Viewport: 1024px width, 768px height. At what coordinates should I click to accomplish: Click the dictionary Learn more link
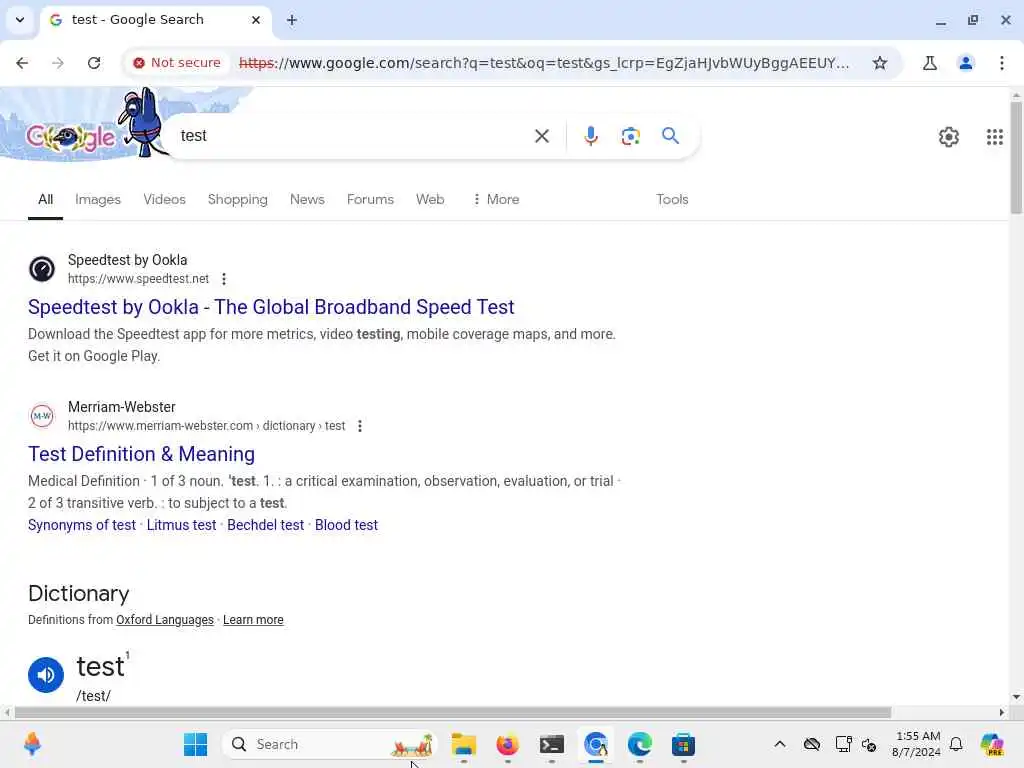pyautogui.click(x=253, y=620)
